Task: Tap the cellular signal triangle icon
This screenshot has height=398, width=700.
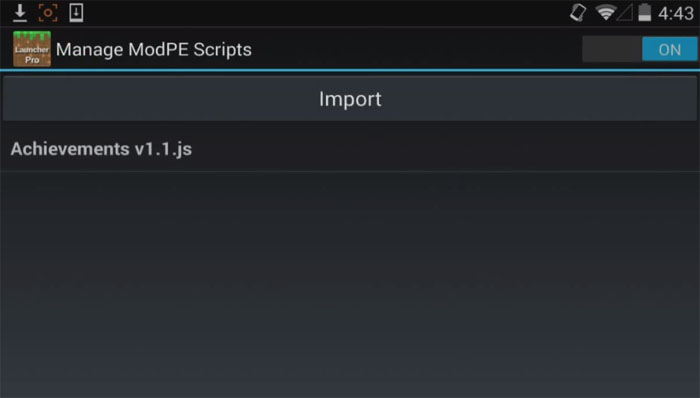Action: (625, 13)
